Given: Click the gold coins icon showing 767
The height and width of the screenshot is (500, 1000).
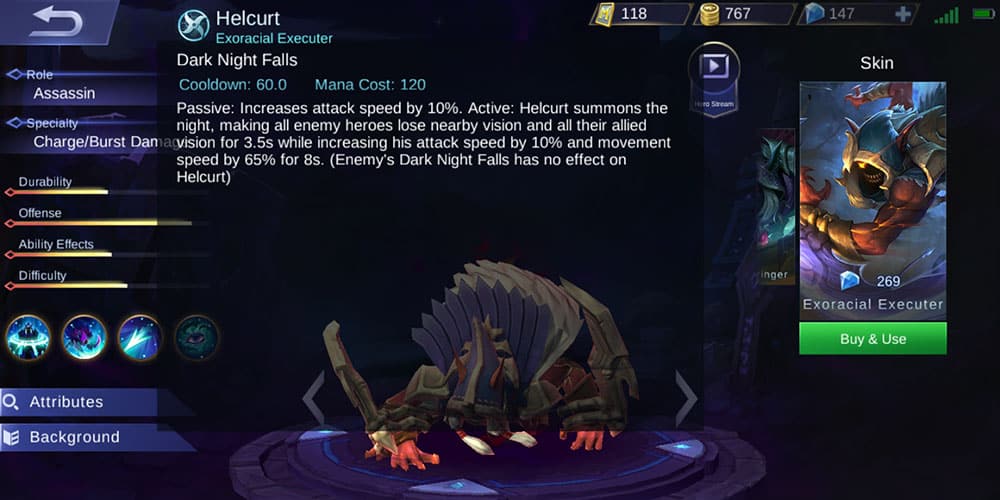Looking at the screenshot, I should click(x=709, y=14).
